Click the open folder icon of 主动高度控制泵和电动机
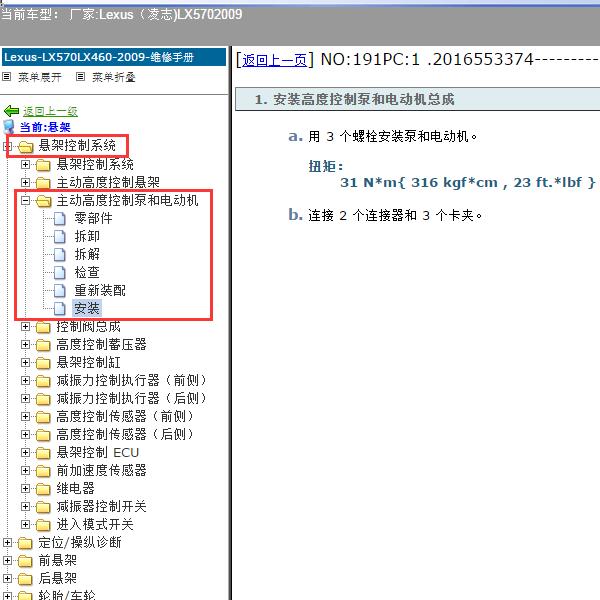This screenshot has height=600, width=600. click(44, 201)
